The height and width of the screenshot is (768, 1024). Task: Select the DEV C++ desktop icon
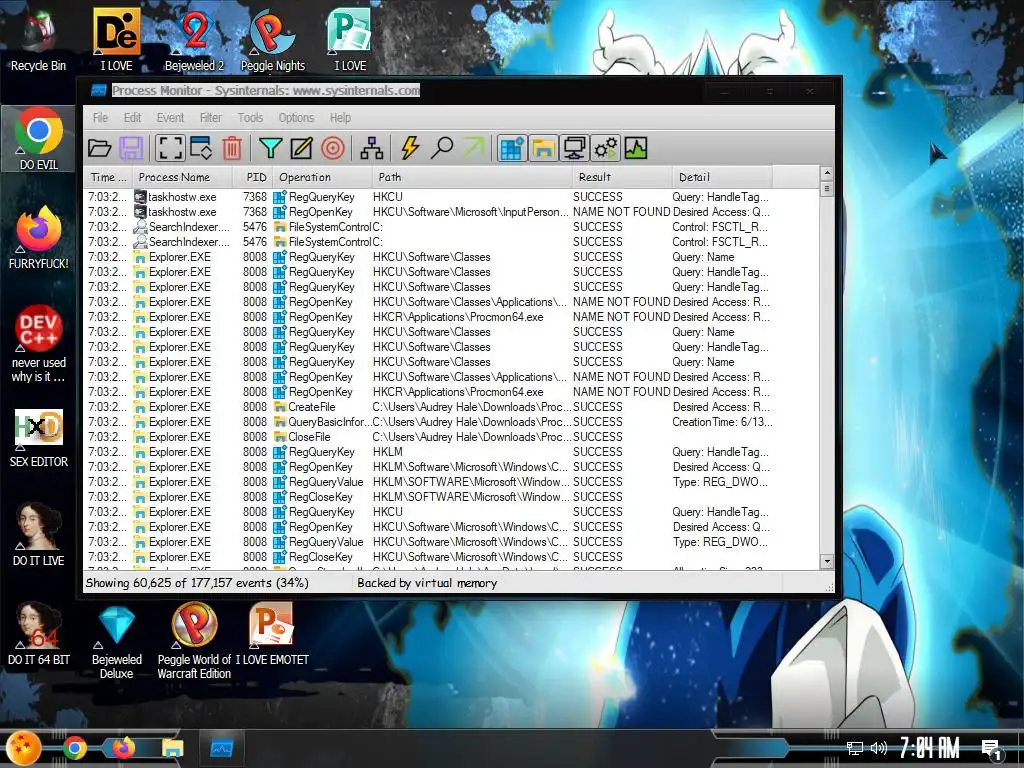pos(38,343)
